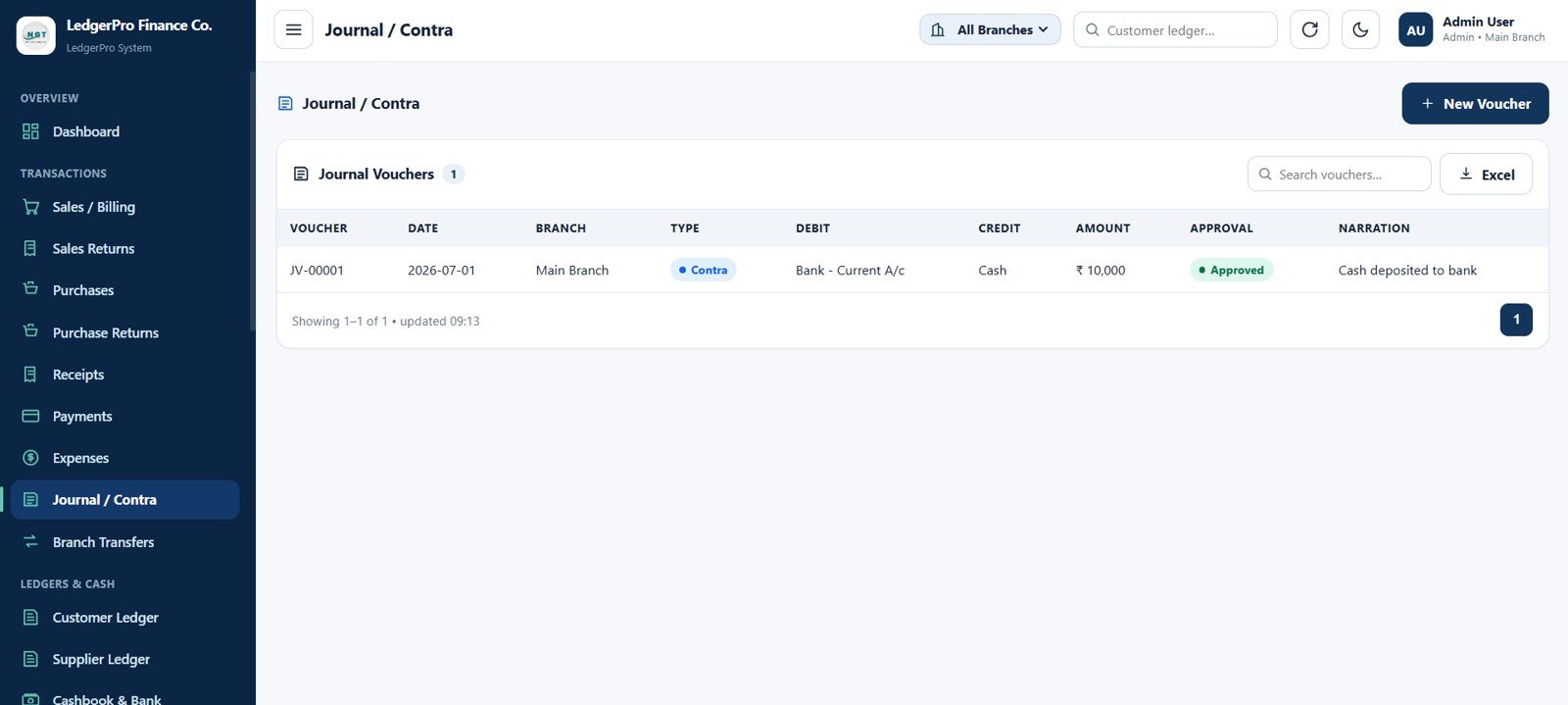Click the APPROVAL column header
Screen dimensions: 1568x705
point(1221,228)
